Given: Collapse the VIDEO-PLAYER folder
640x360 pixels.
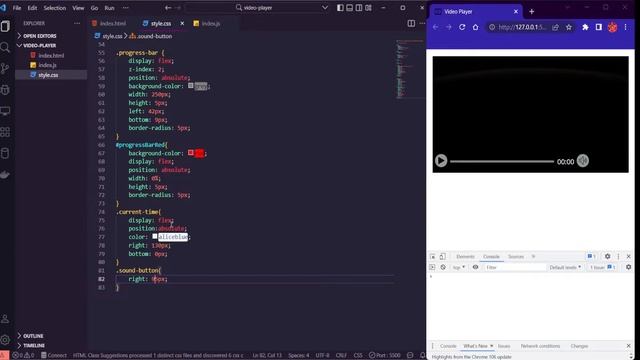Looking at the screenshot, I should click(x=40, y=45).
